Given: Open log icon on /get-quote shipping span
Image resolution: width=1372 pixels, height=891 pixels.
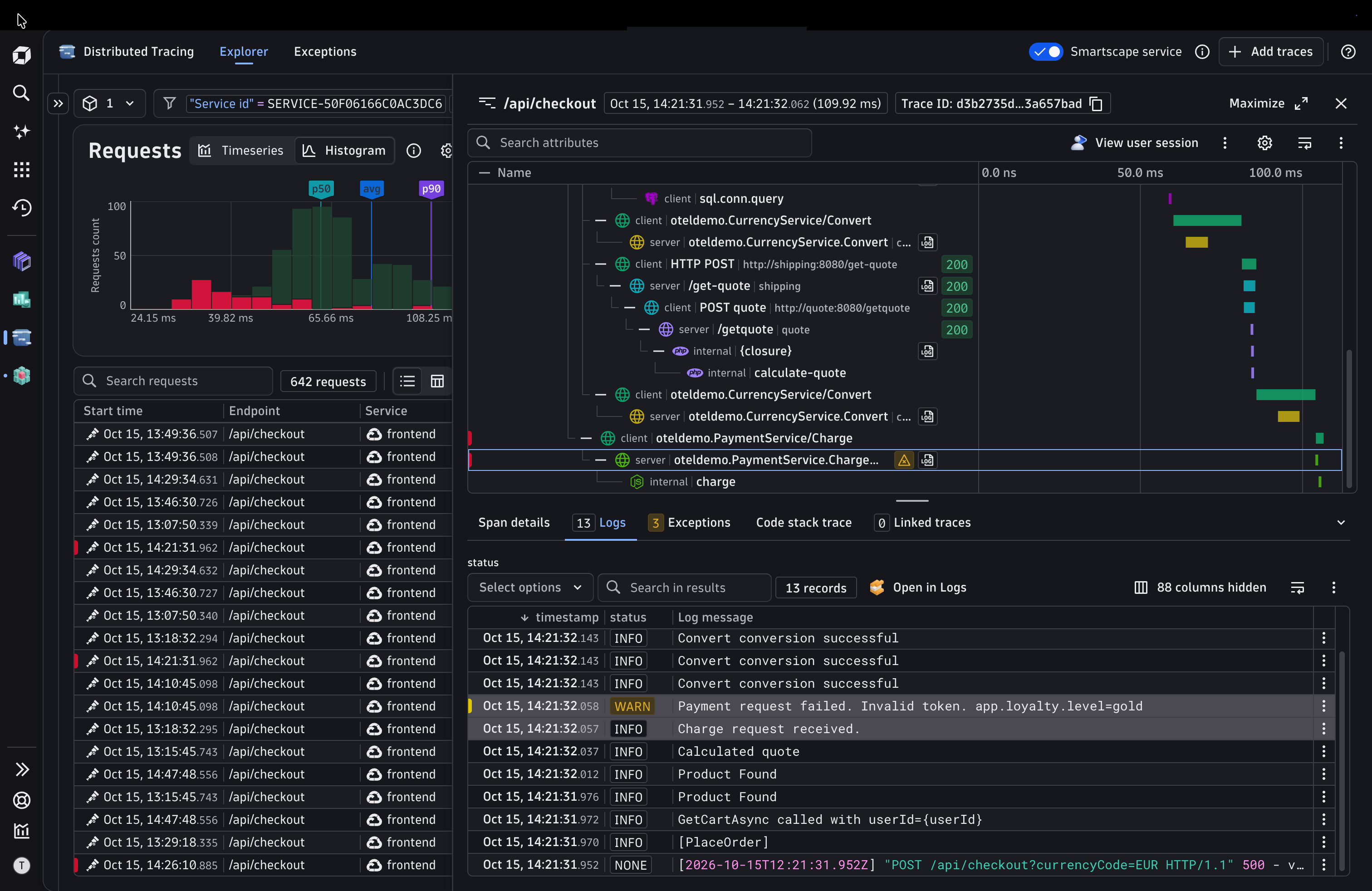Looking at the screenshot, I should [927, 286].
